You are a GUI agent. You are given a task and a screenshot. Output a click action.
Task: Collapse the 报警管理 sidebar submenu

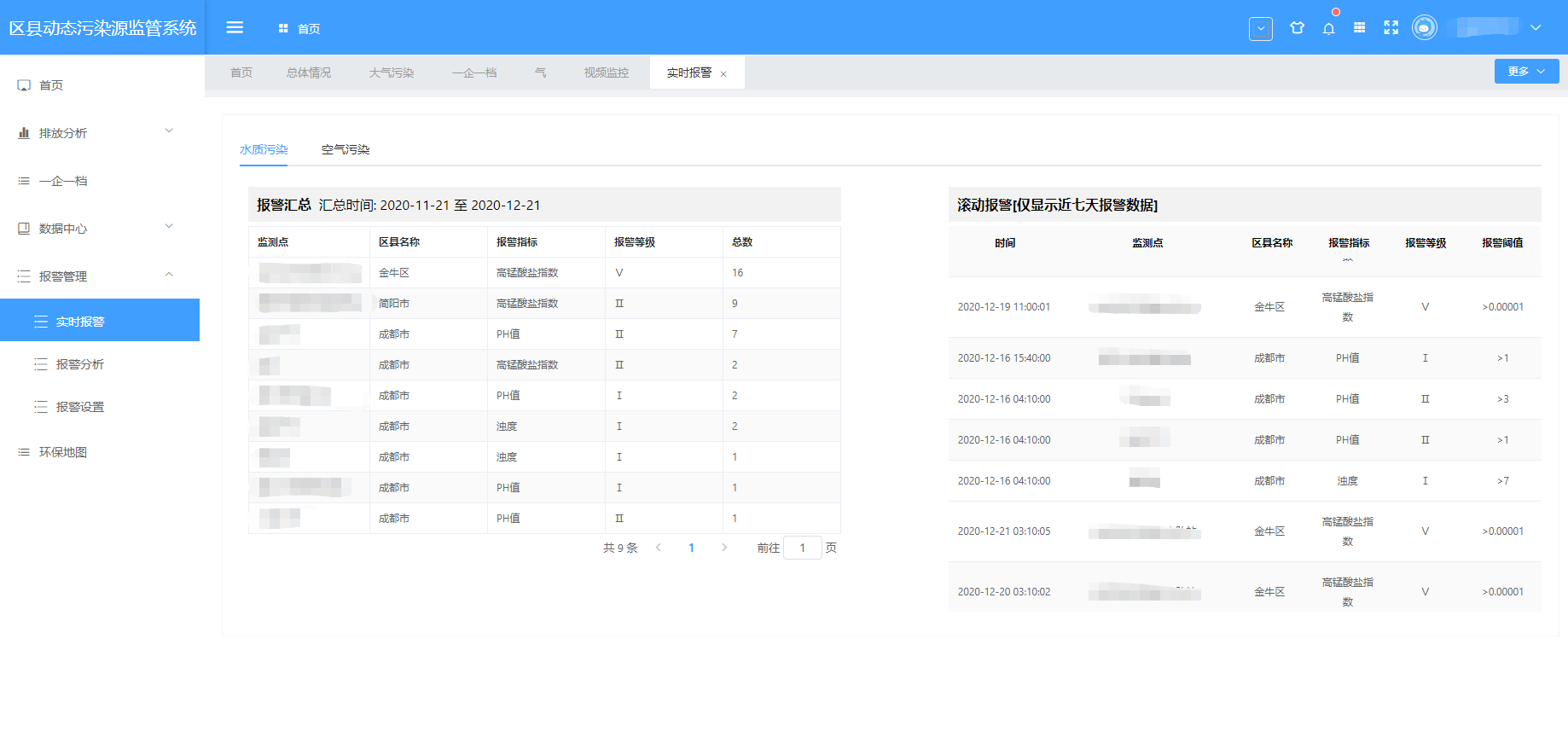click(102, 276)
